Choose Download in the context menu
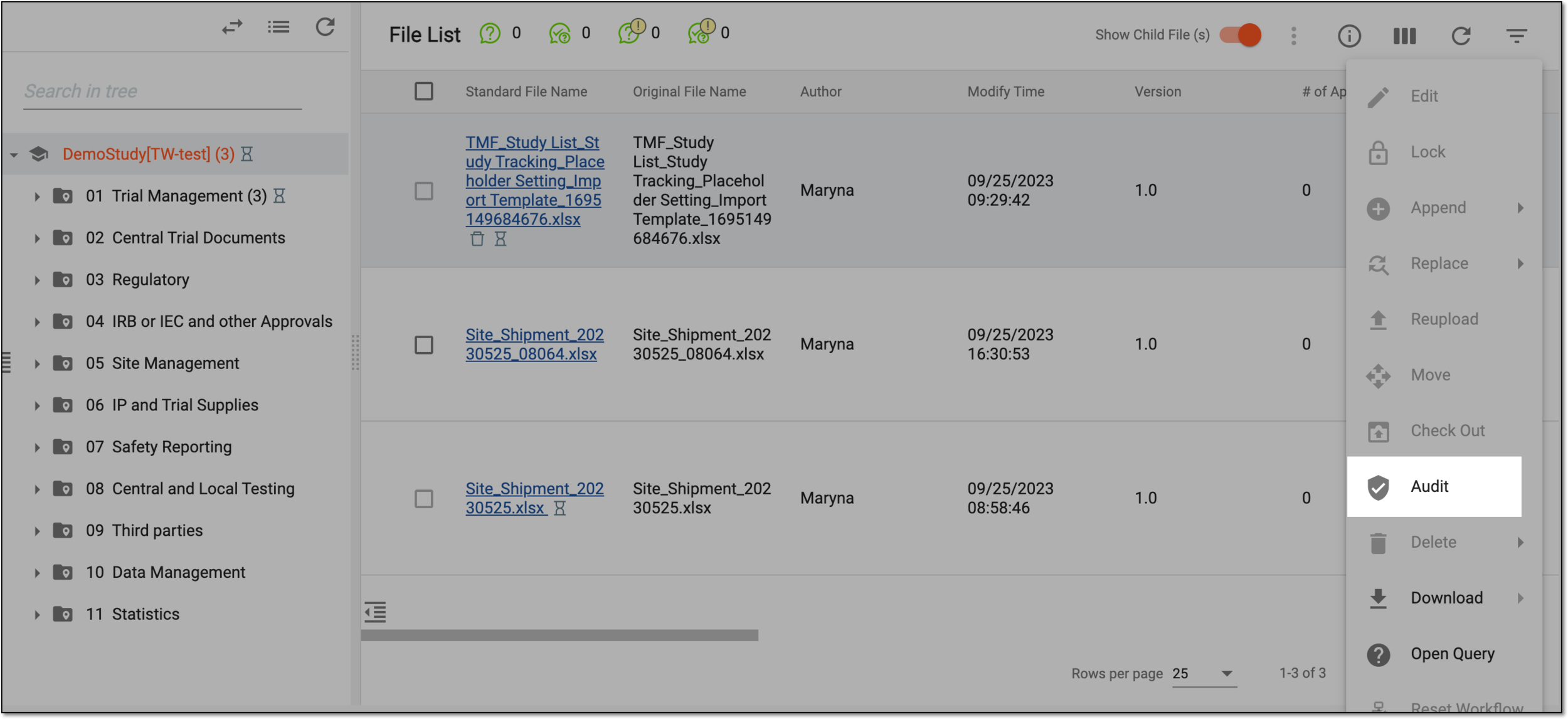This screenshot has height=719, width=1568. point(1444,598)
